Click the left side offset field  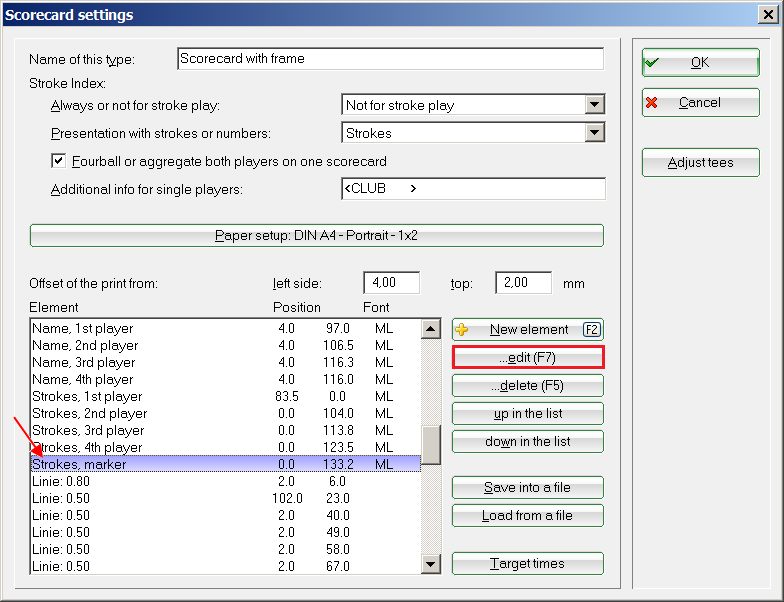pyautogui.click(x=391, y=283)
